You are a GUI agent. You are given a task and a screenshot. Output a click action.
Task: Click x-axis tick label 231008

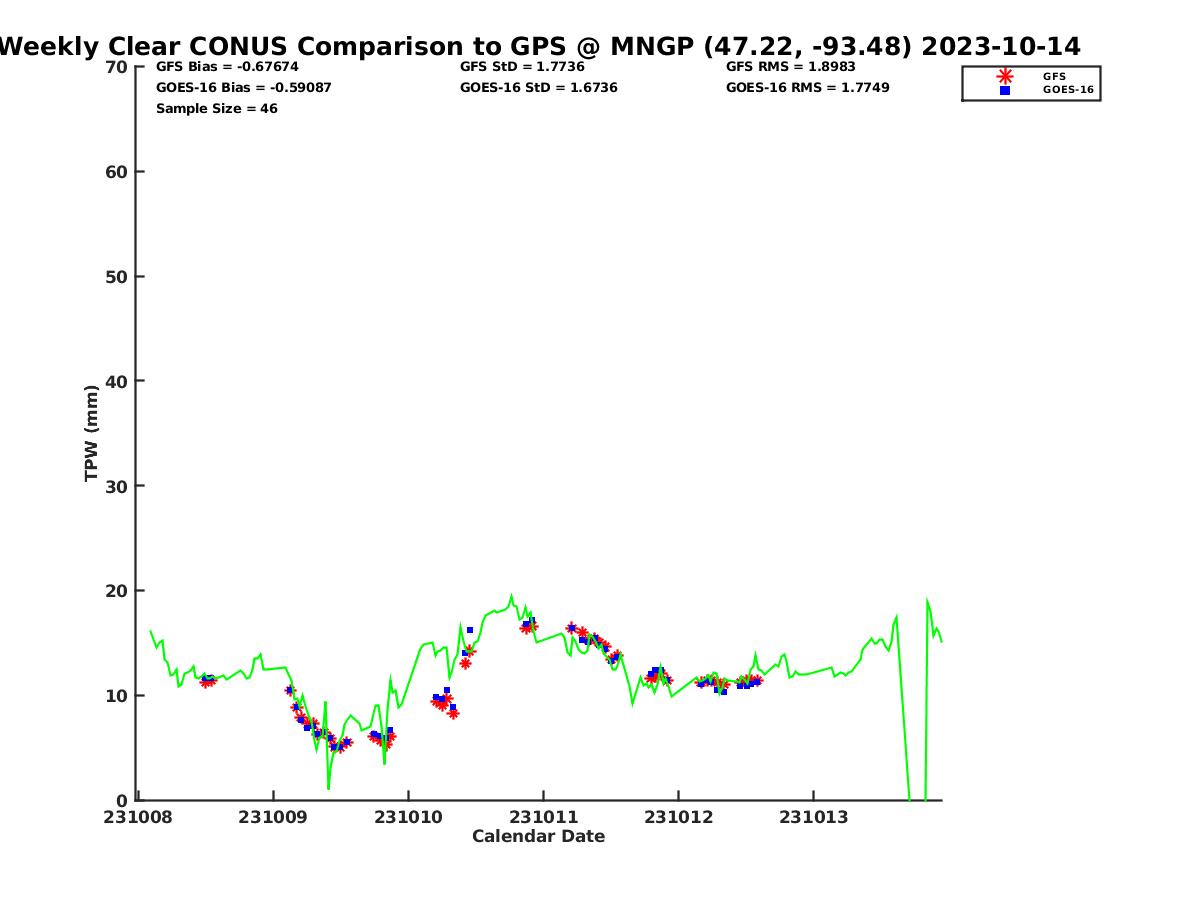point(137,817)
